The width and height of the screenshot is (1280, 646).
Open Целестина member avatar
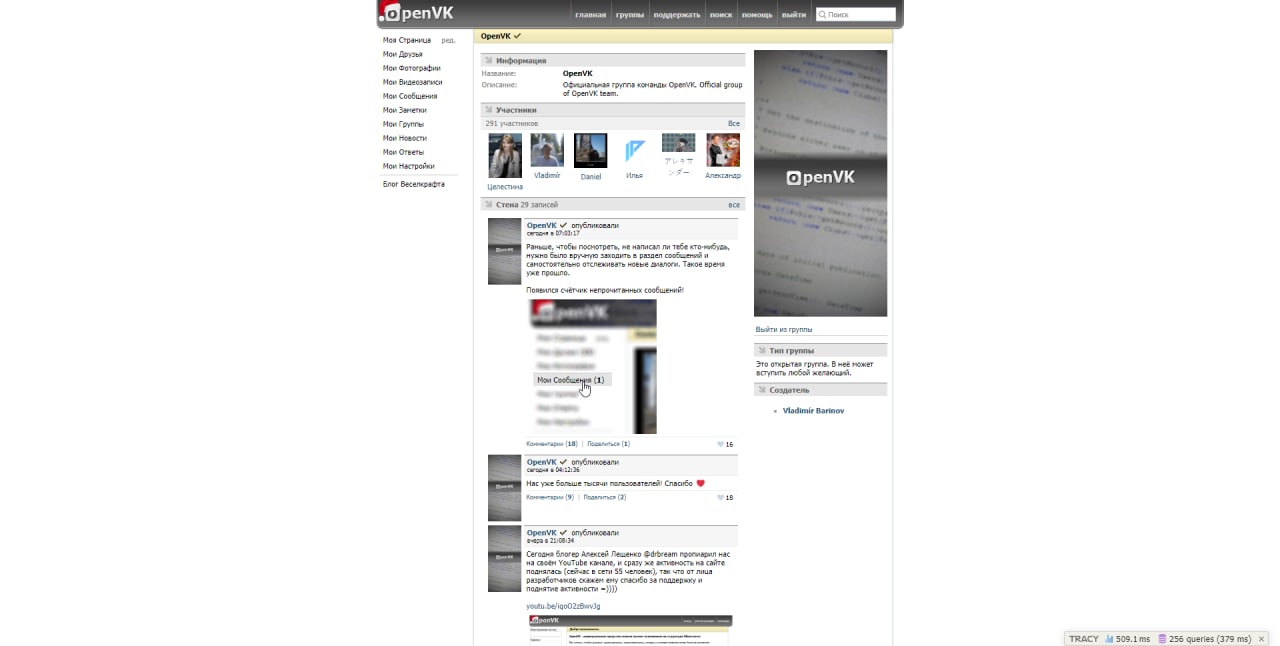[505, 155]
